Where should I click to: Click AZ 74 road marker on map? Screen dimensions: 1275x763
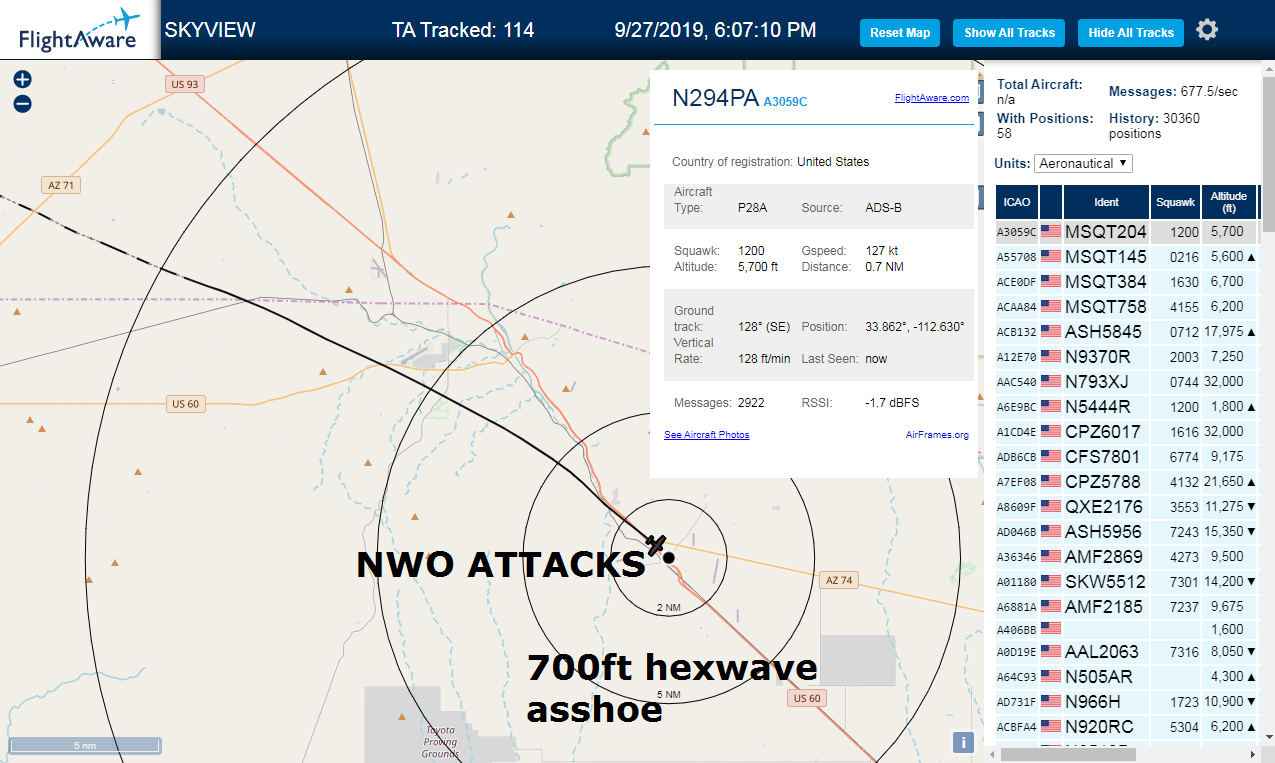coord(840,580)
